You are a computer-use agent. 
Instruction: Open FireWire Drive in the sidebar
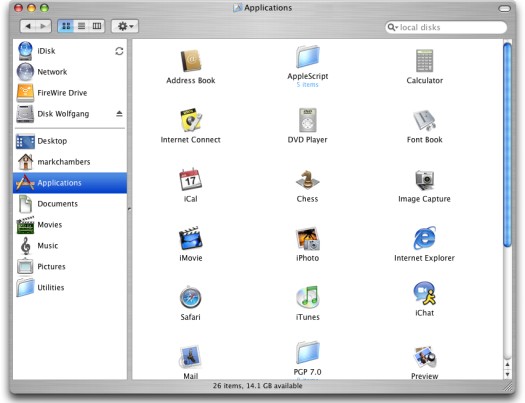click(70, 93)
